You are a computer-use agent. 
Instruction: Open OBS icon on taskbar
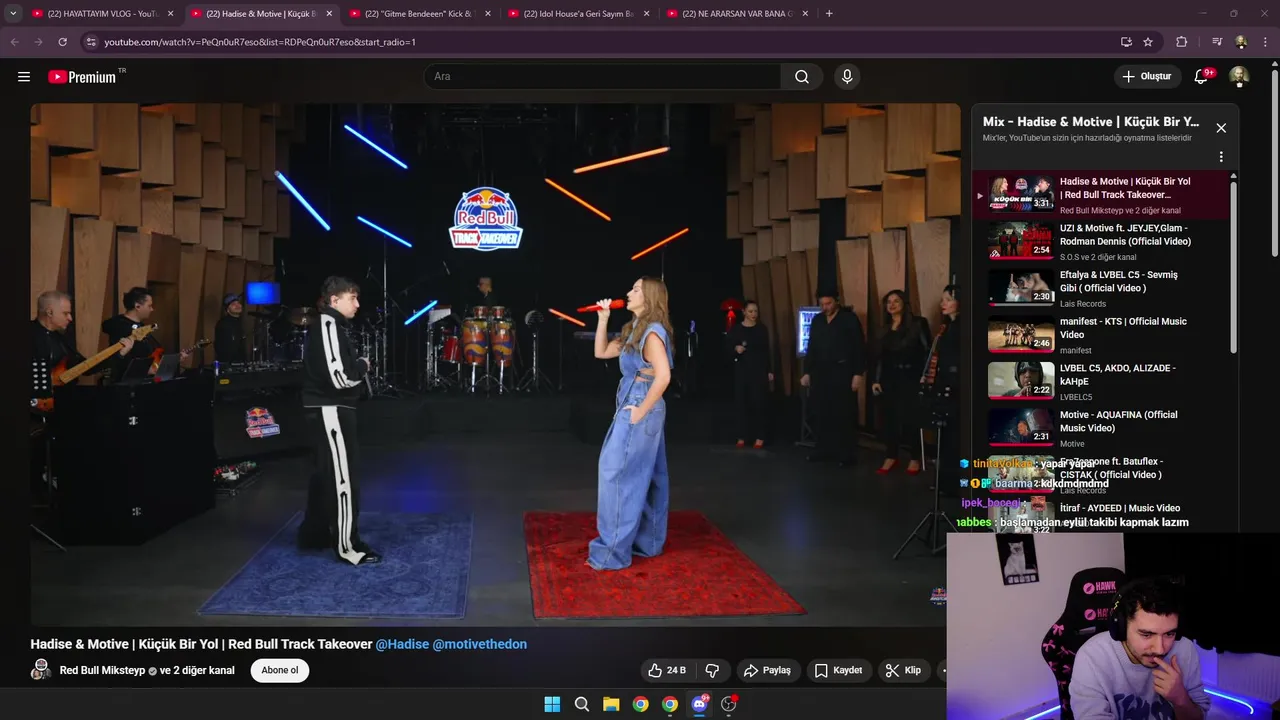[729, 704]
